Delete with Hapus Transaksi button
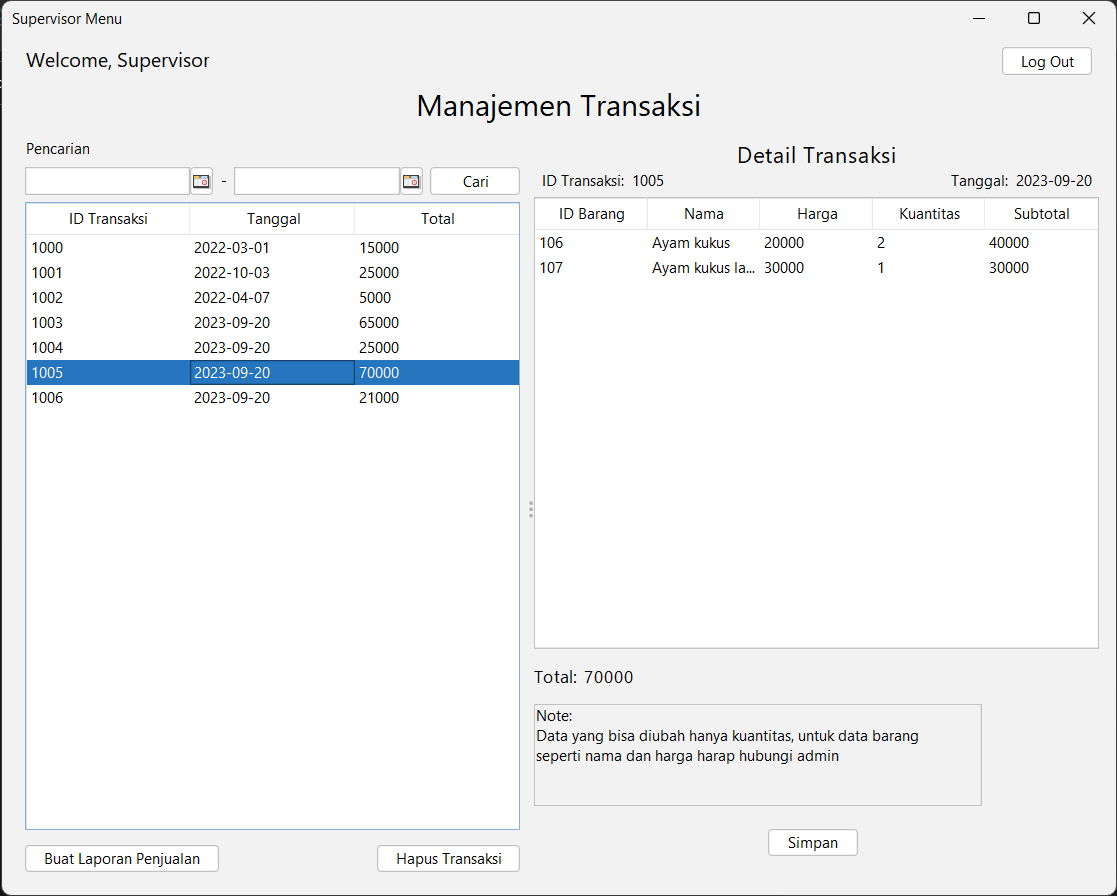This screenshot has height=896, width=1117. (x=448, y=858)
